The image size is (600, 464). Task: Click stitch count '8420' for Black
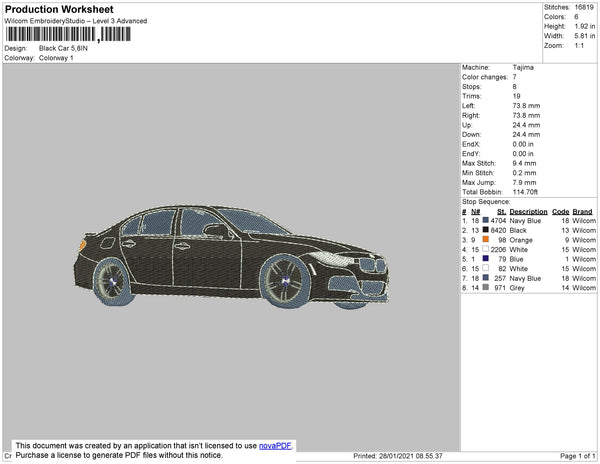click(x=498, y=230)
